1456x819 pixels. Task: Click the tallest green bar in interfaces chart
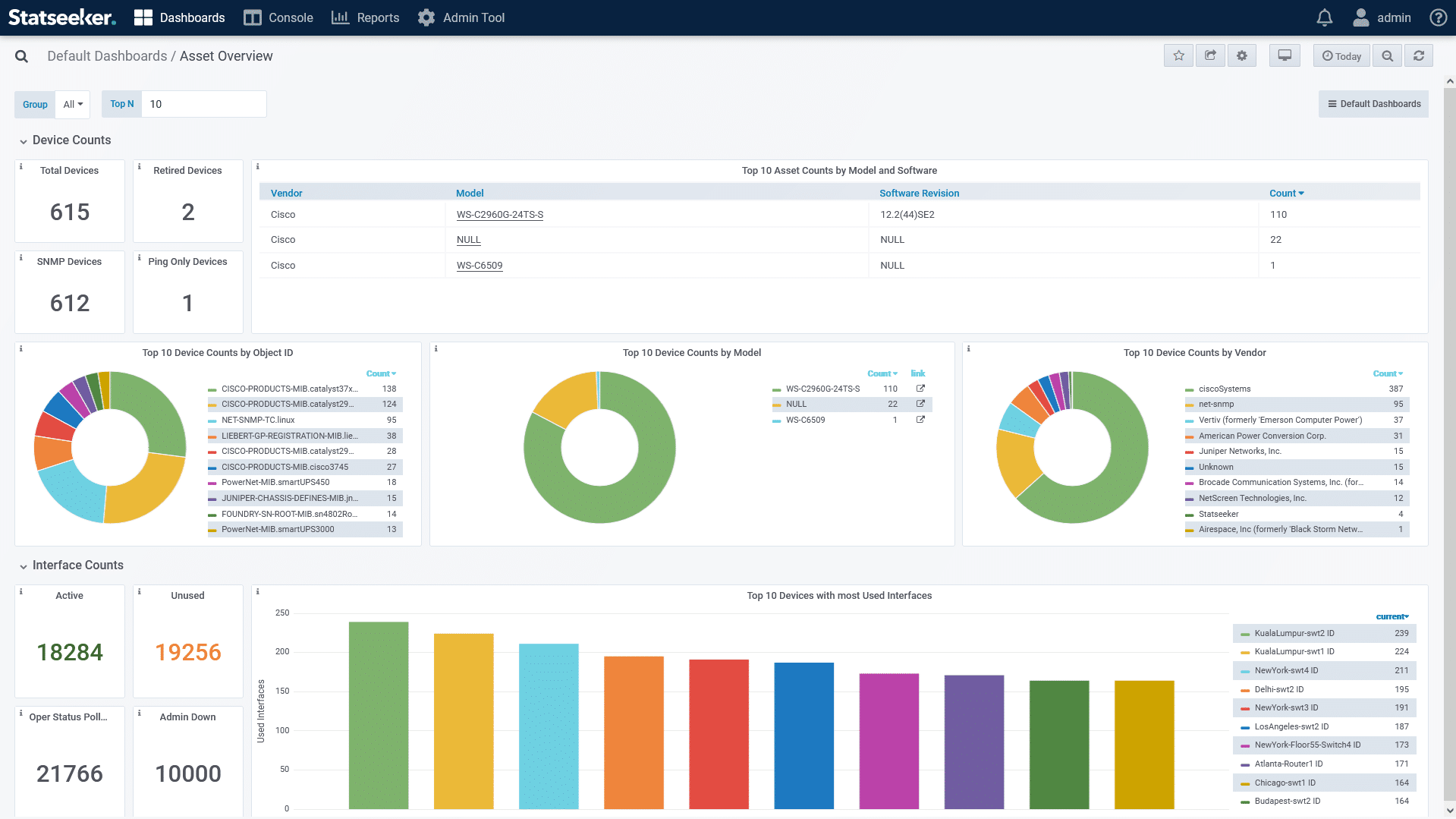(x=379, y=715)
